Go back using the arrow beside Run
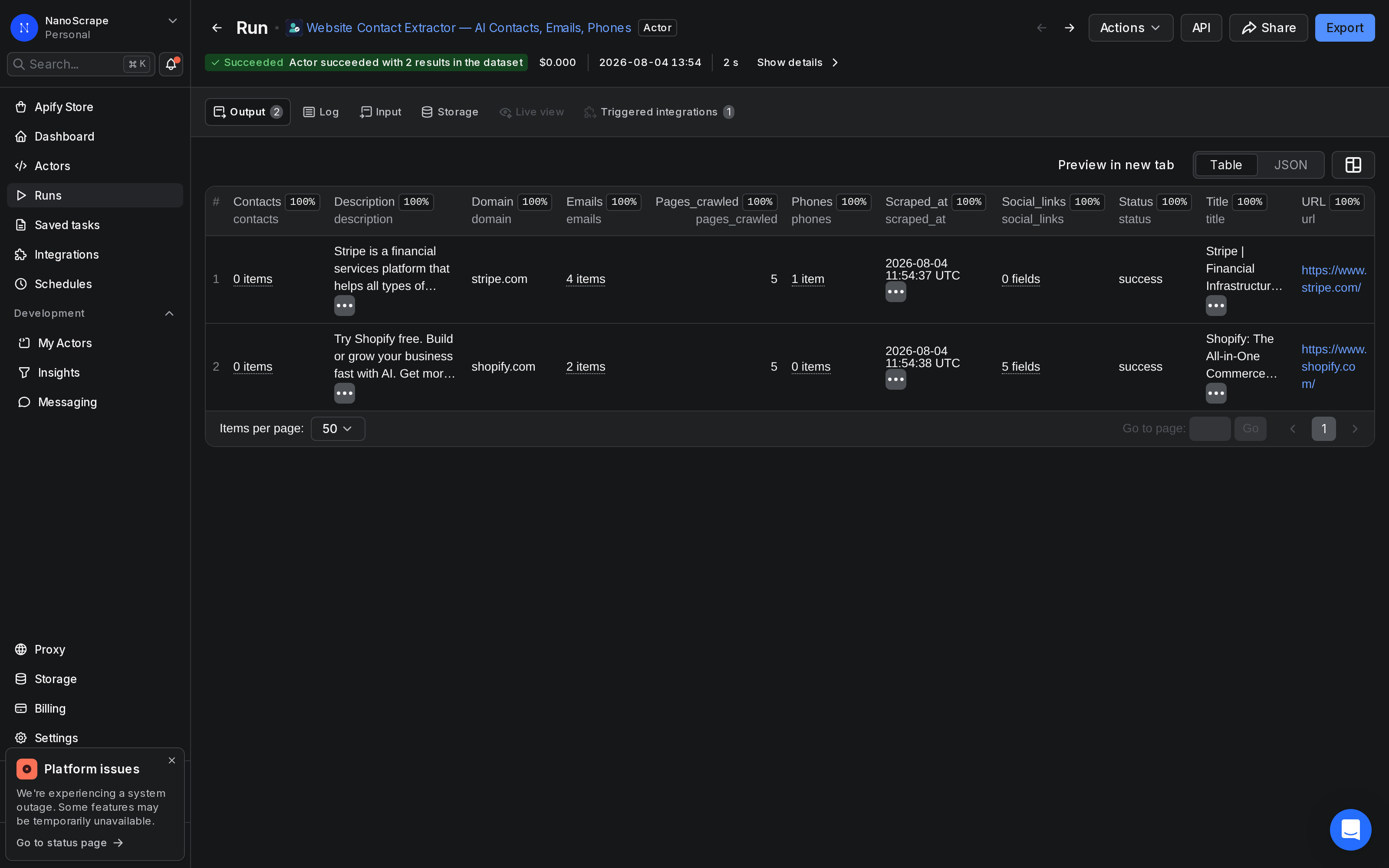 (217, 27)
